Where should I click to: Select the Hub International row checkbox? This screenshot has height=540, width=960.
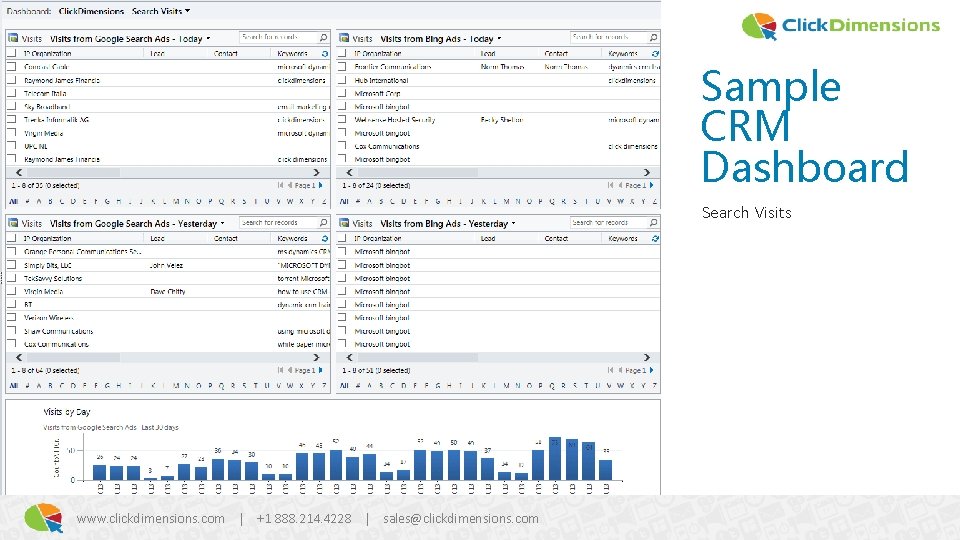[x=342, y=80]
